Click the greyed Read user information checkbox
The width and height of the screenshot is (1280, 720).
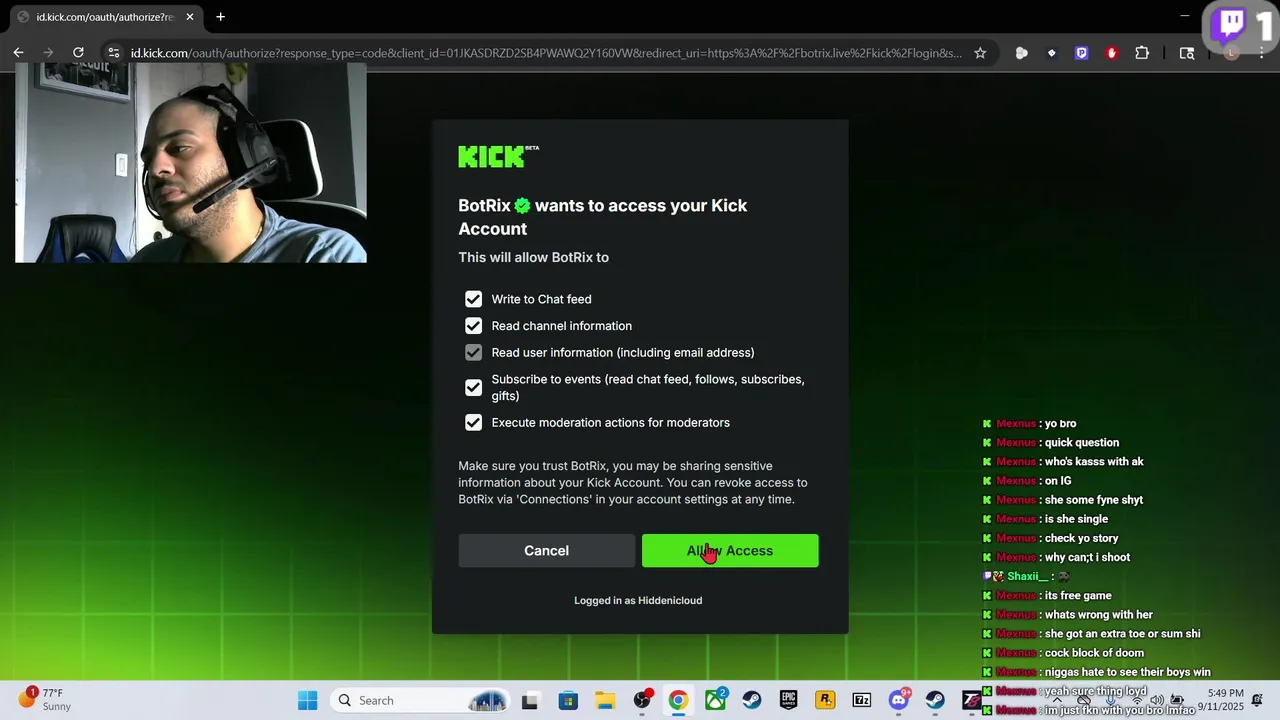pos(473,352)
